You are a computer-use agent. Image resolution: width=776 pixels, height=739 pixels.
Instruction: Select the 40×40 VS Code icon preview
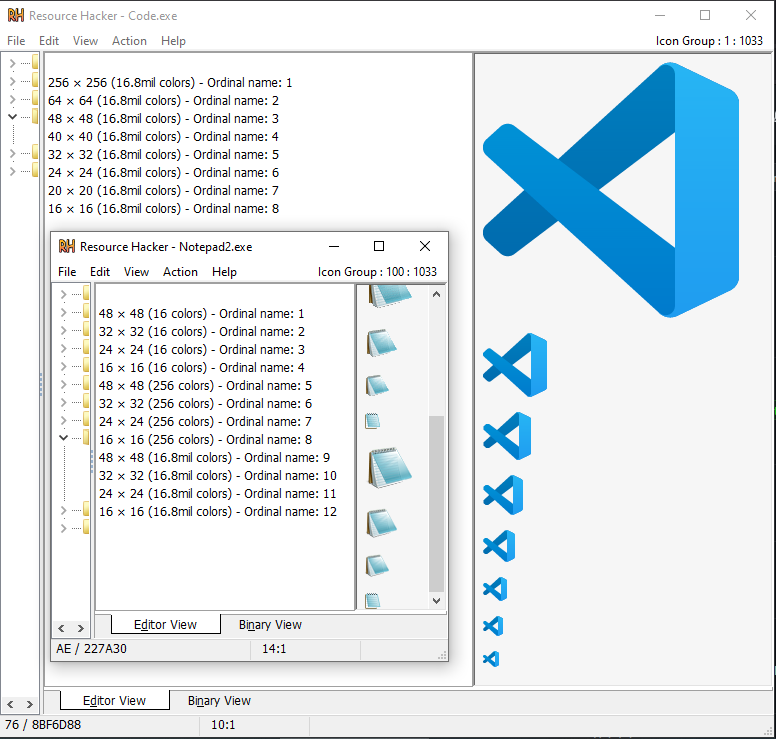point(503,495)
